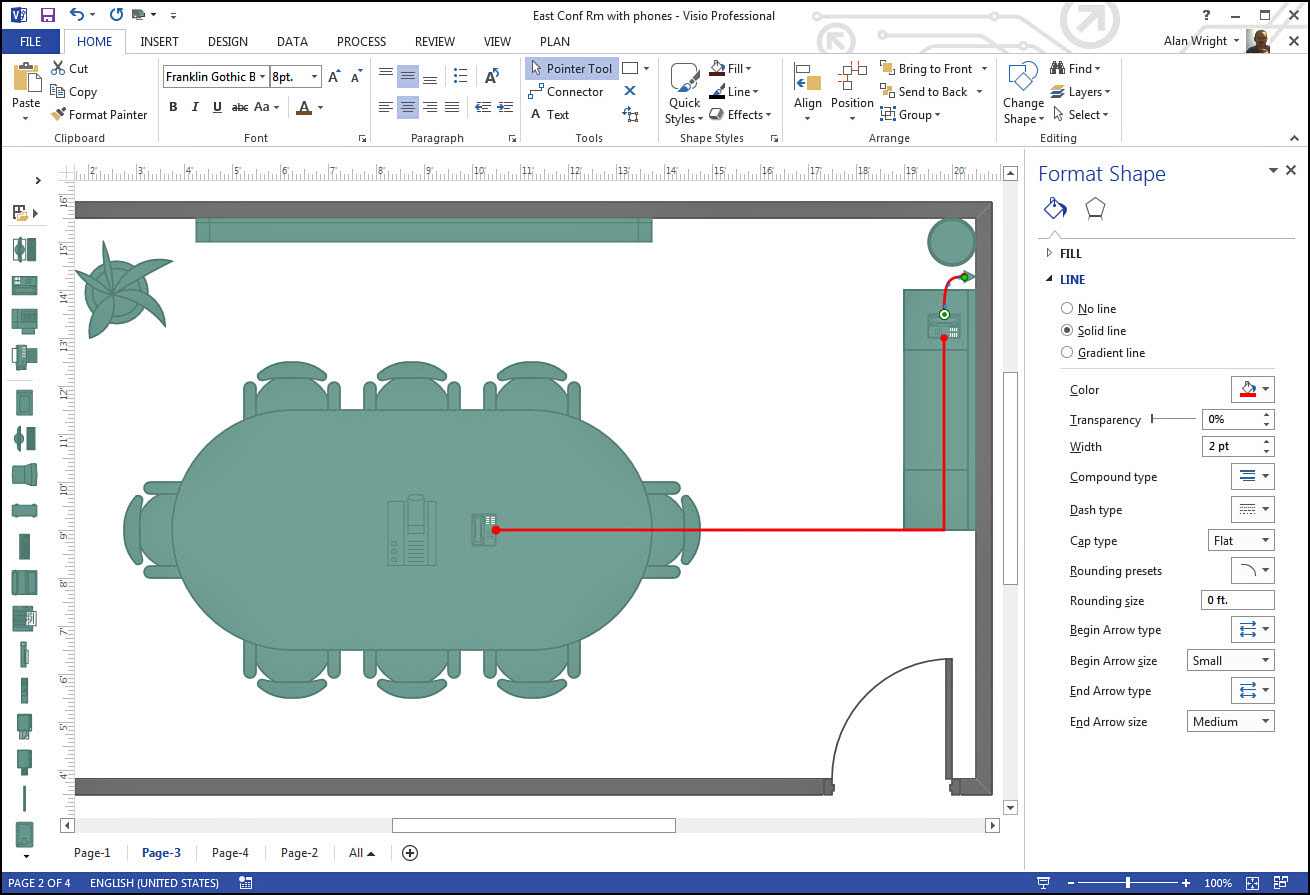Save the drawing with Save icon
This screenshot has height=895, width=1310.
point(48,15)
